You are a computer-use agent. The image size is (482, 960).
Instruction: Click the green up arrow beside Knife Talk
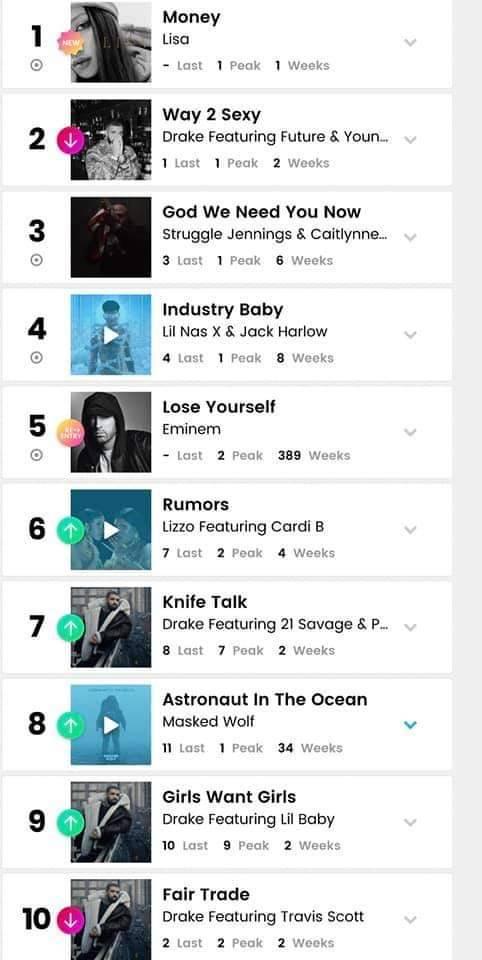click(70, 628)
